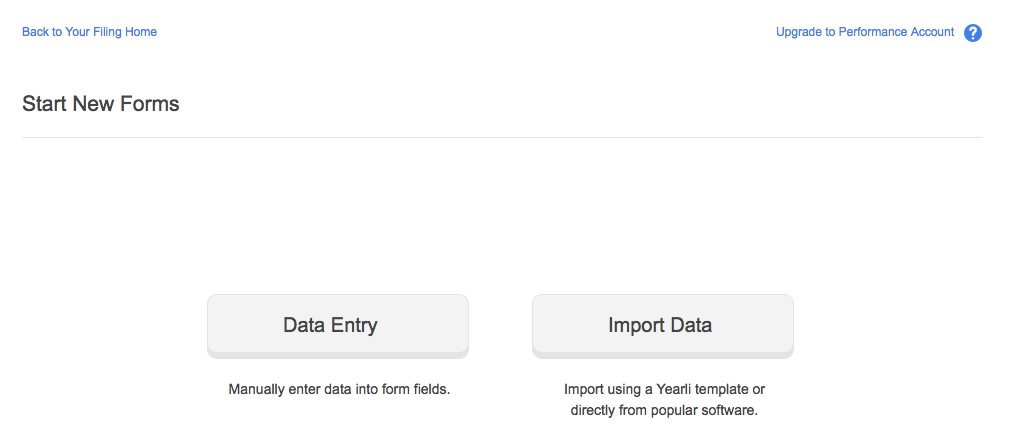Viewport: 1009px width, 439px height.
Task: Get help via the circular help icon
Action: pos(973,33)
